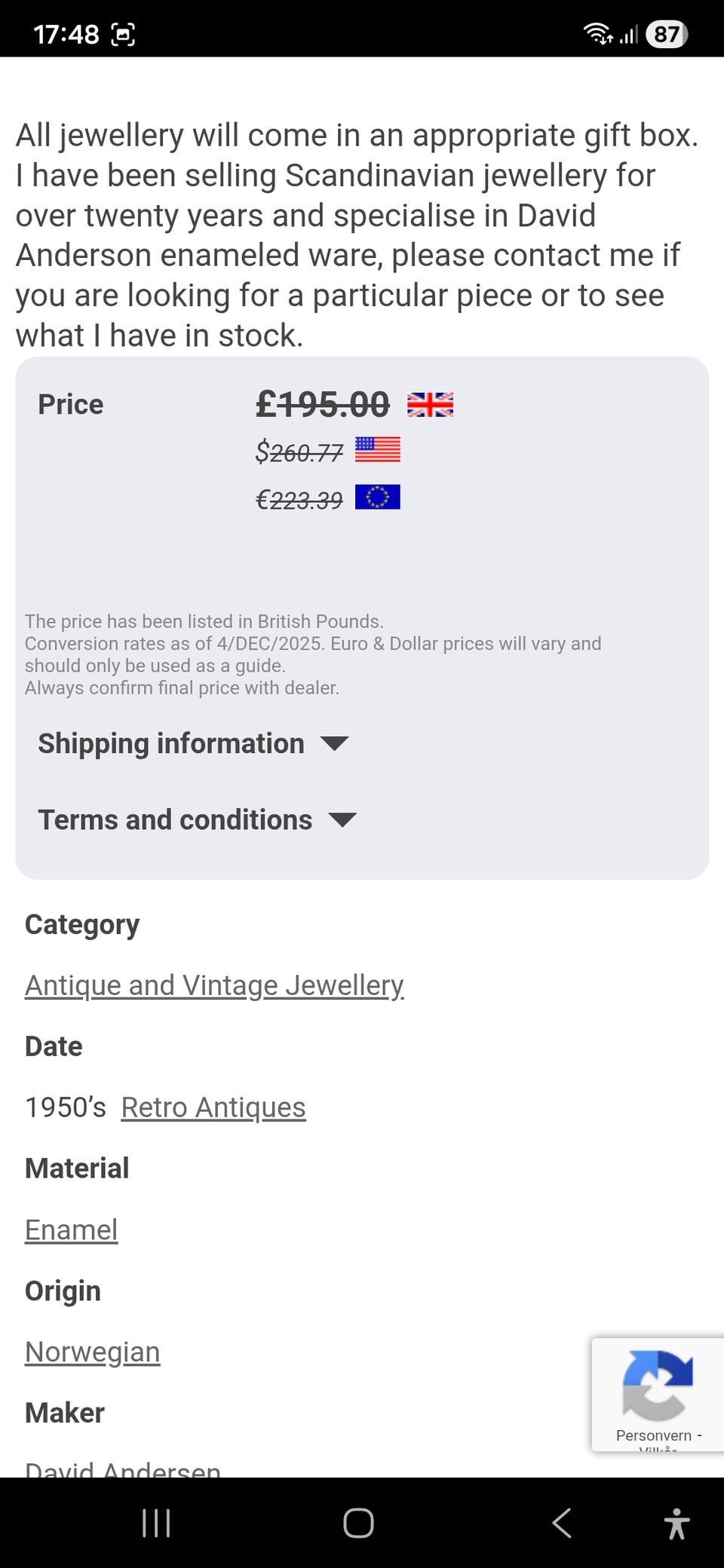Tap the battery indicator in status bar

(x=667, y=35)
